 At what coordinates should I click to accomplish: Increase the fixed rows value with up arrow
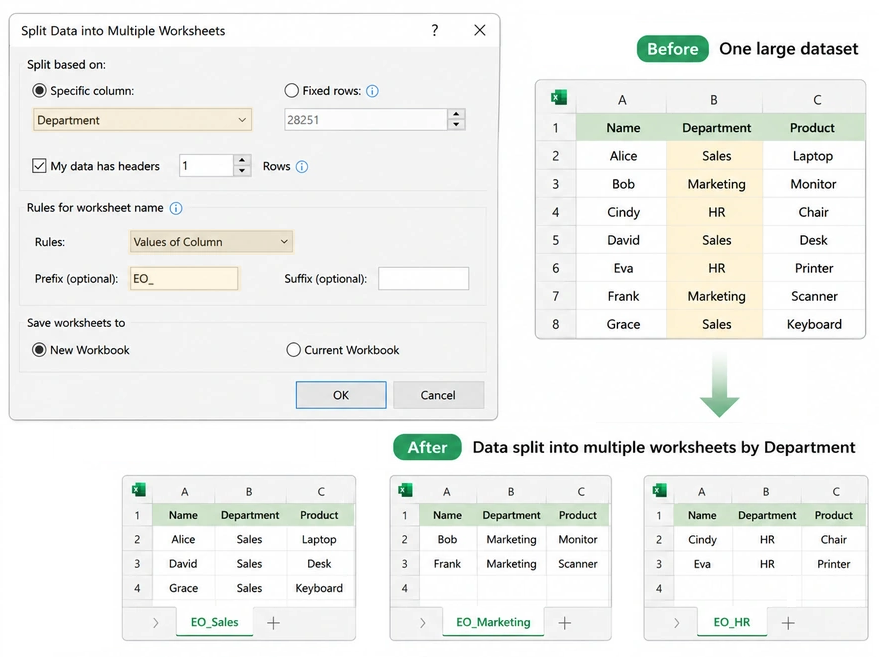pyautogui.click(x=456, y=114)
